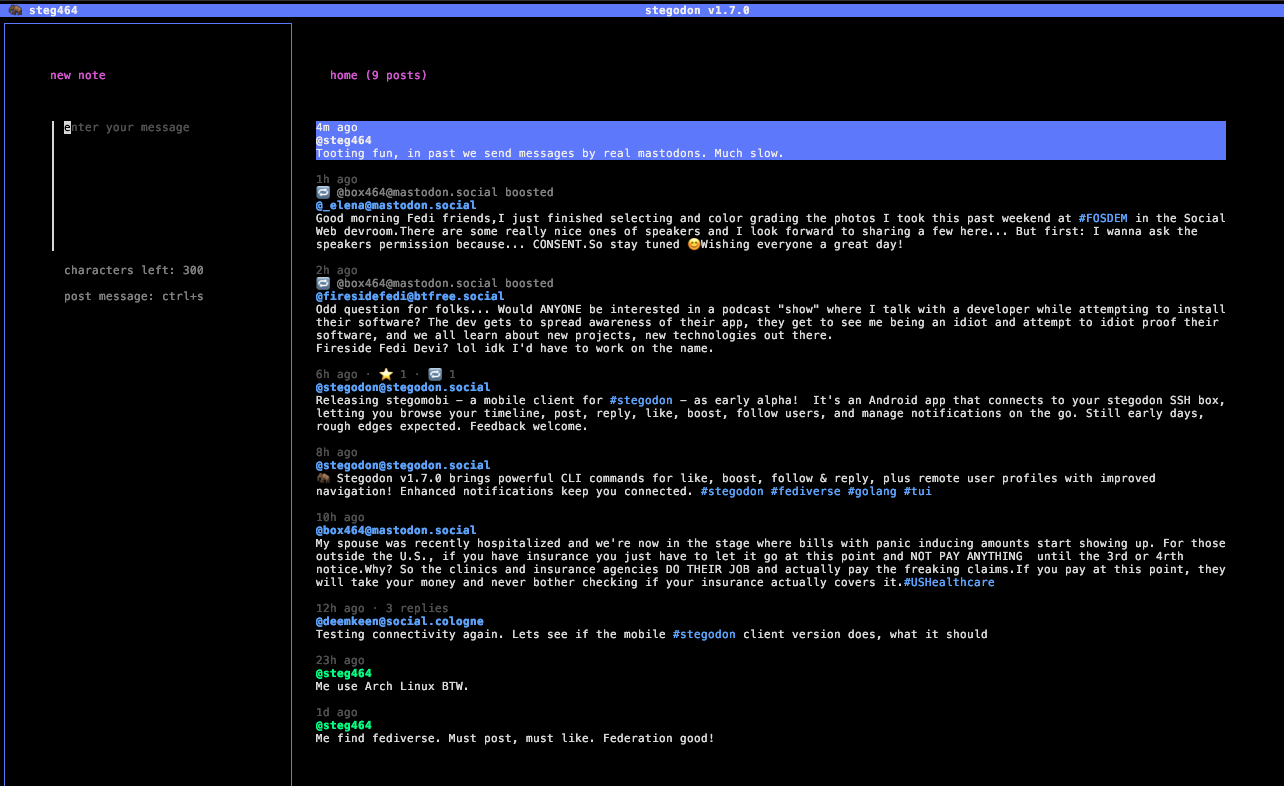Open the @firesidefedi@btfree.social profile
This screenshot has width=1284, height=786.
[410, 296]
